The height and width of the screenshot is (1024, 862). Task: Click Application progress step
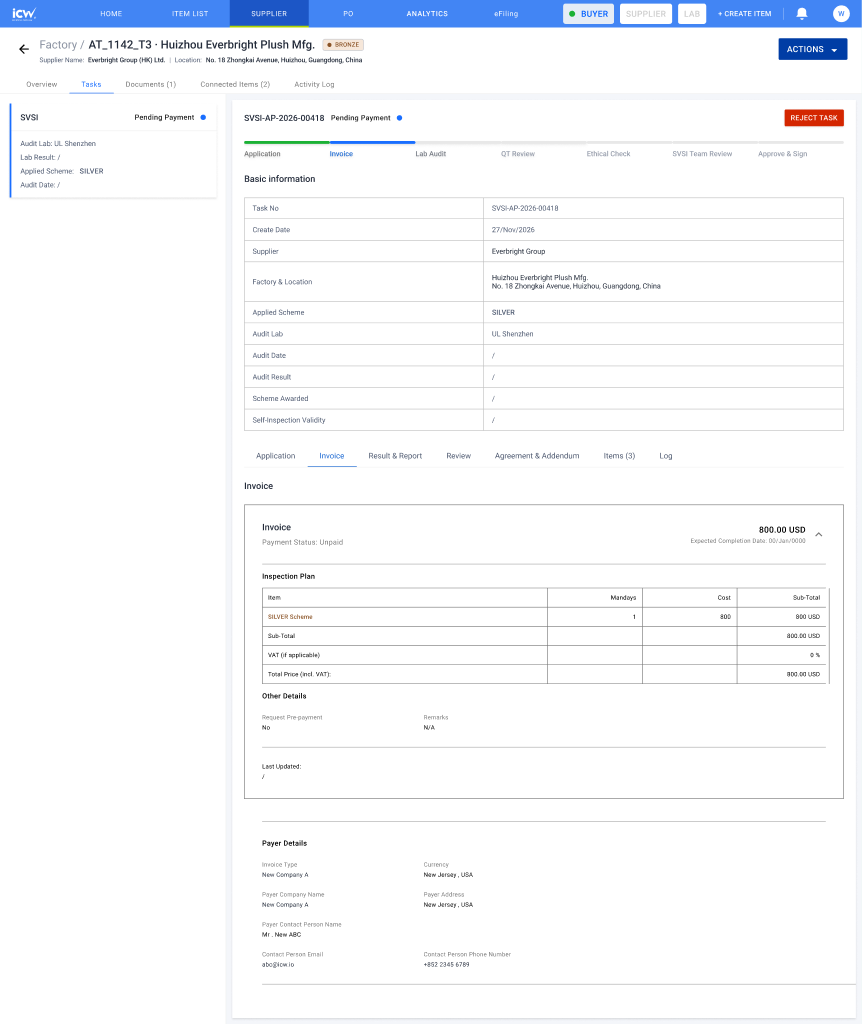263,153
